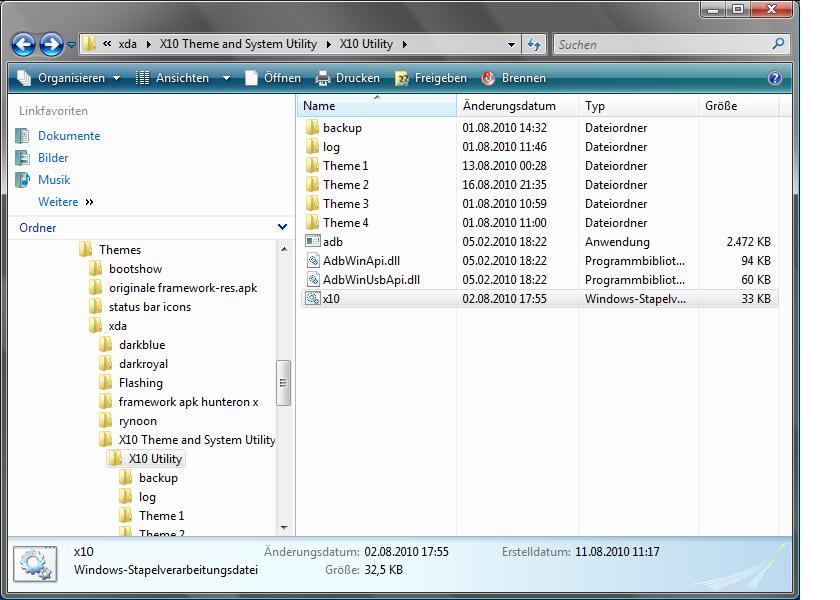Select the AdbWinApi.dll file icon
This screenshot has width=840, height=600.
(312, 261)
